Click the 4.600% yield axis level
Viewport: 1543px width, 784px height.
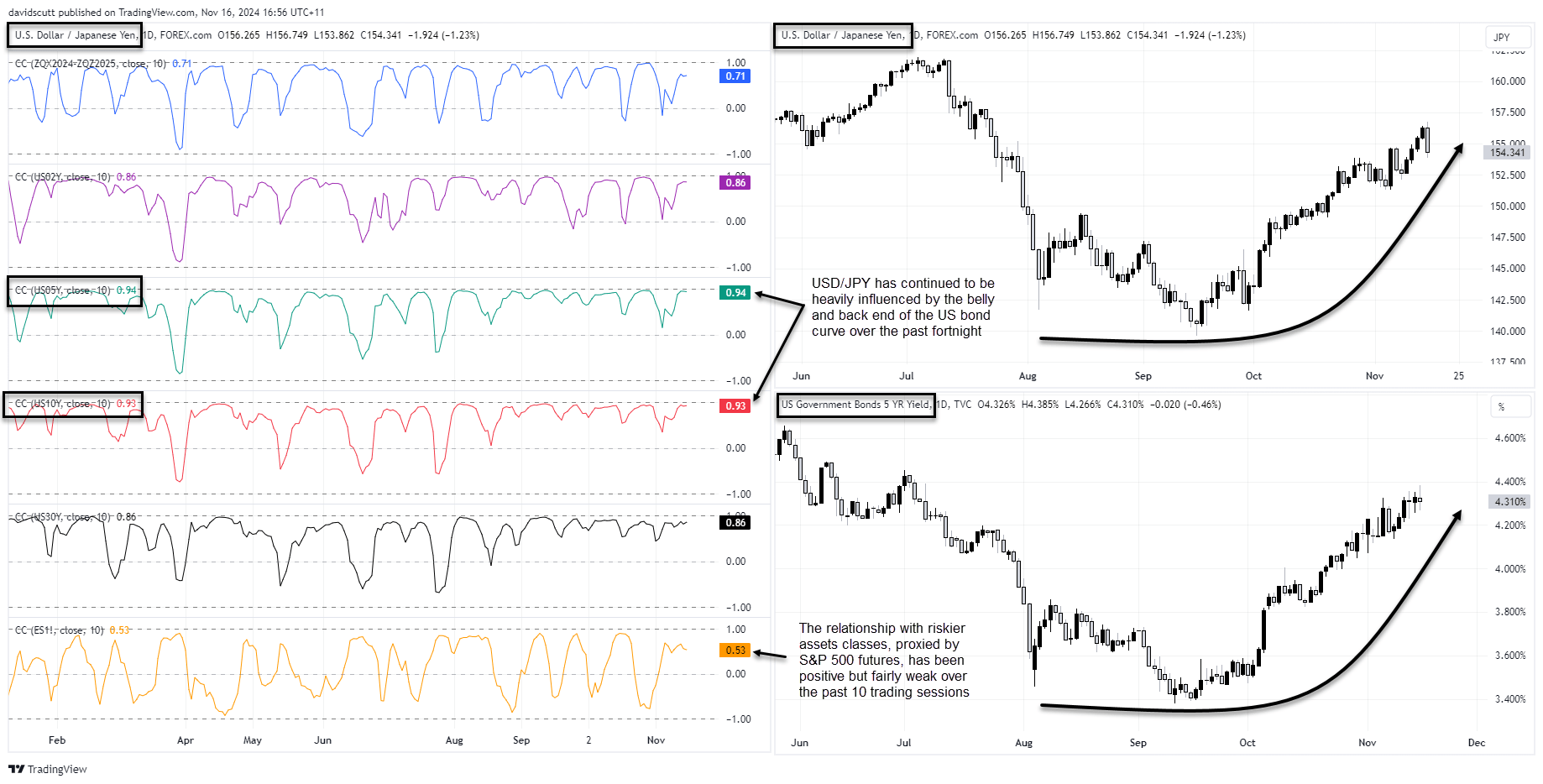tap(1510, 438)
